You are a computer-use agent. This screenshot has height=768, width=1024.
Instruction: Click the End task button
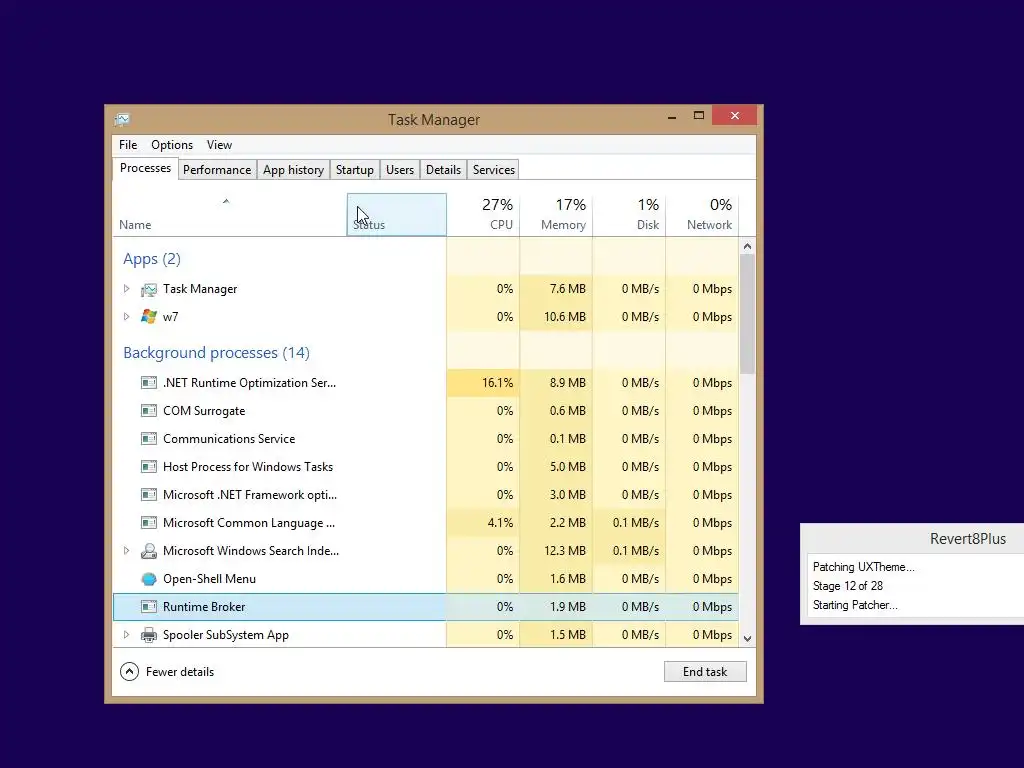[x=705, y=672]
